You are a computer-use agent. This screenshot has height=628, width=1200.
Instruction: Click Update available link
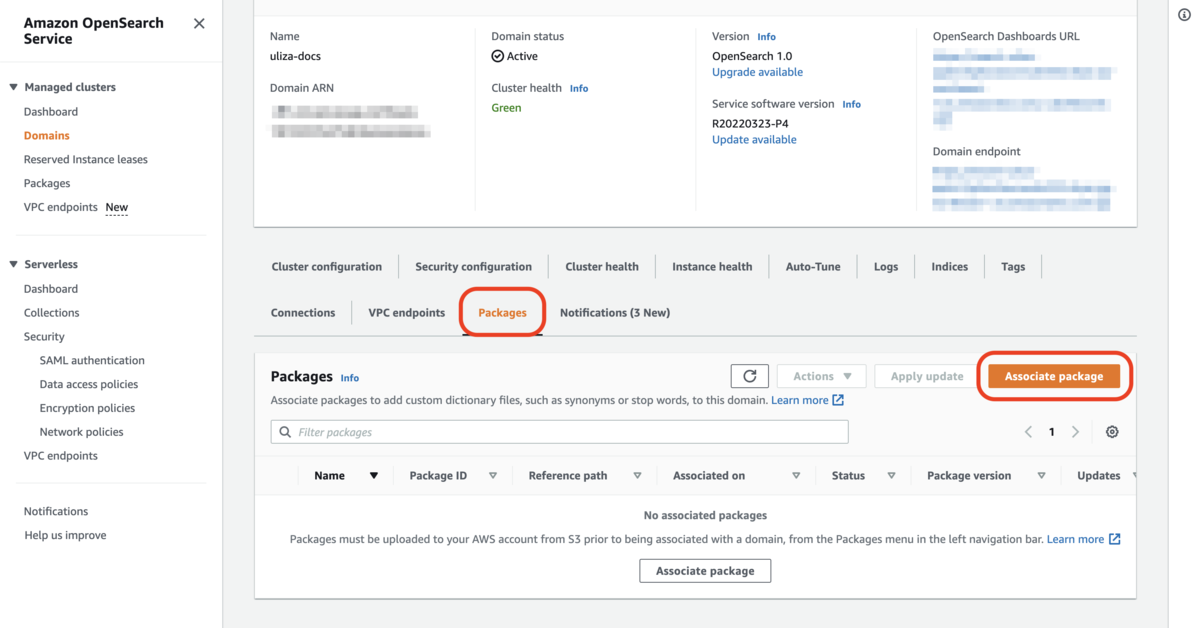pyautogui.click(x=754, y=140)
